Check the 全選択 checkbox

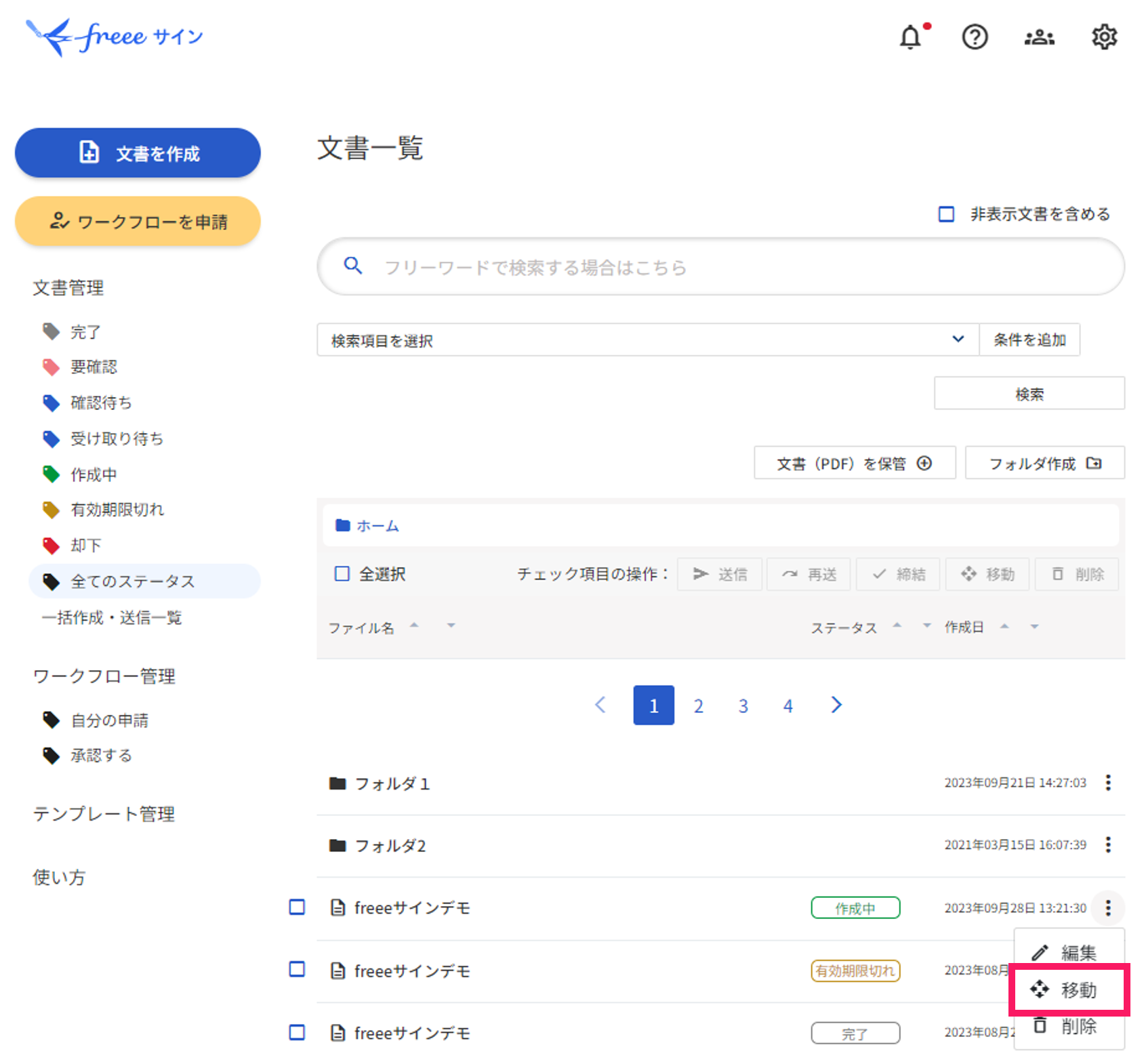pos(342,574)
